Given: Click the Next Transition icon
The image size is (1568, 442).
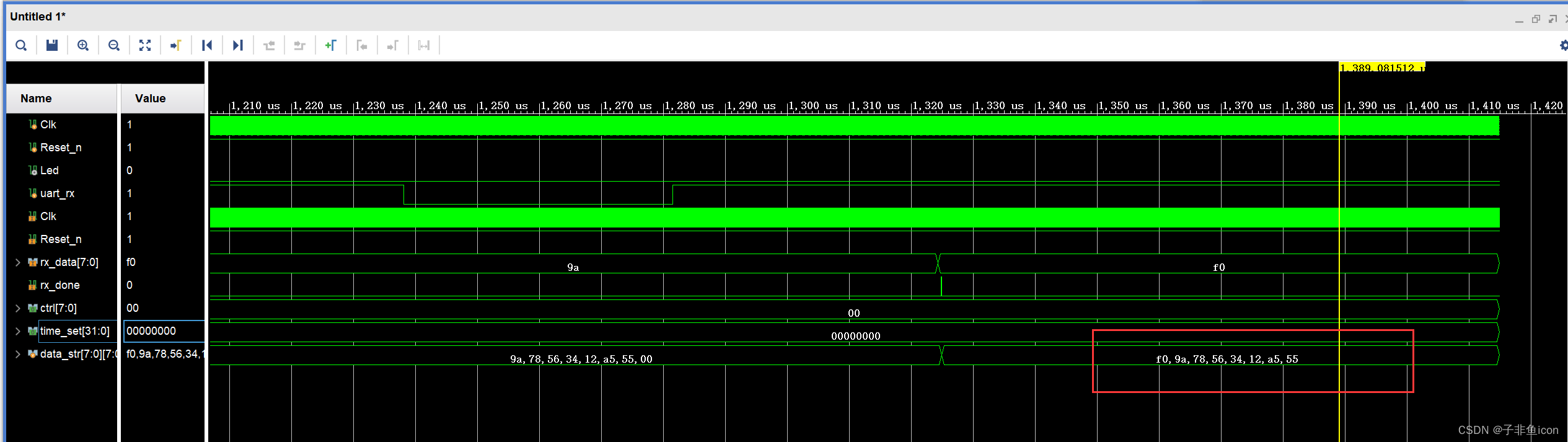Looking at the screenshot, I should (300, 45).
